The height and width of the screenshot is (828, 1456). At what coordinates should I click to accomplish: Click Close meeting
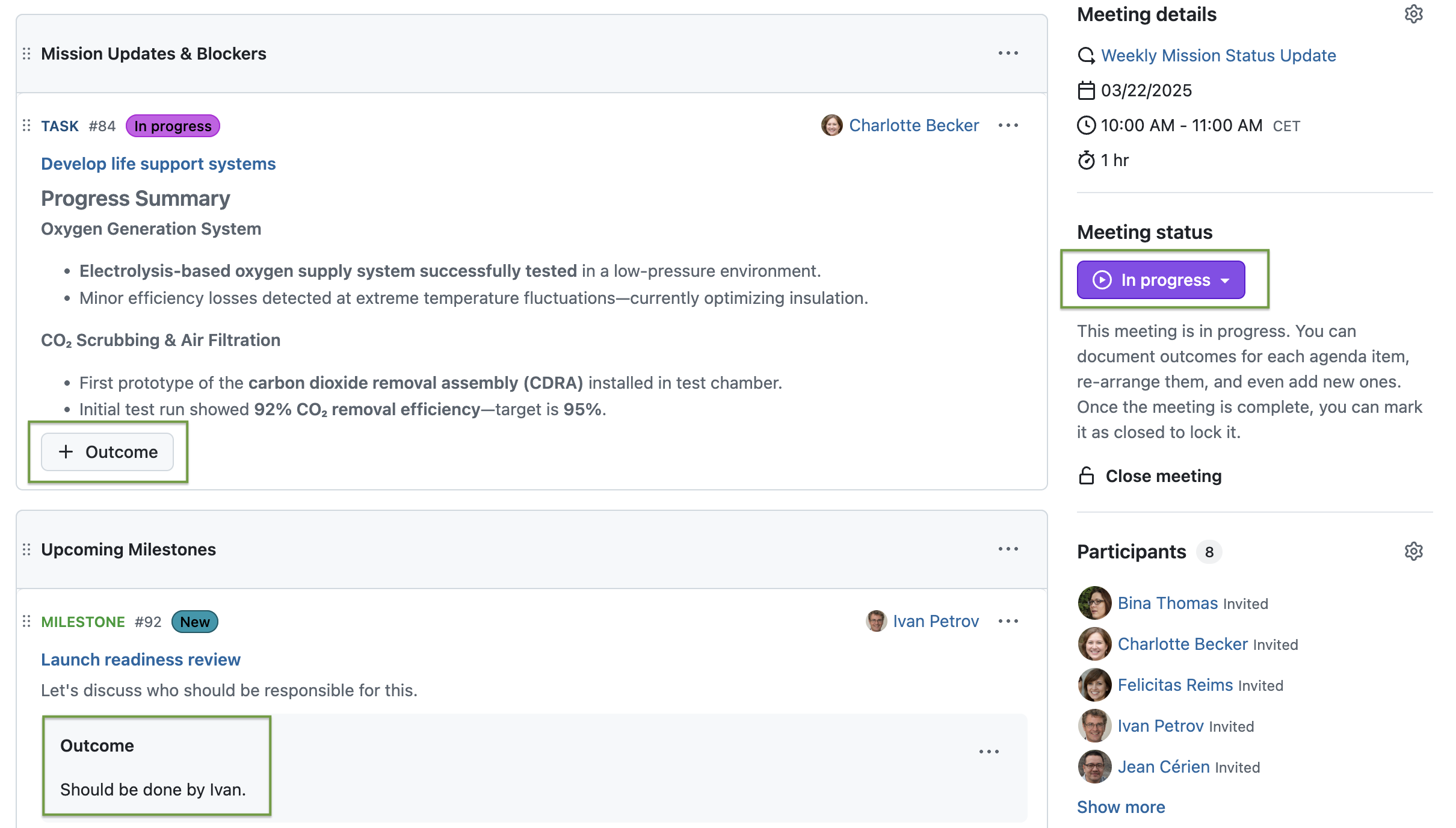pyautogui.click(x=1163, y=475)
